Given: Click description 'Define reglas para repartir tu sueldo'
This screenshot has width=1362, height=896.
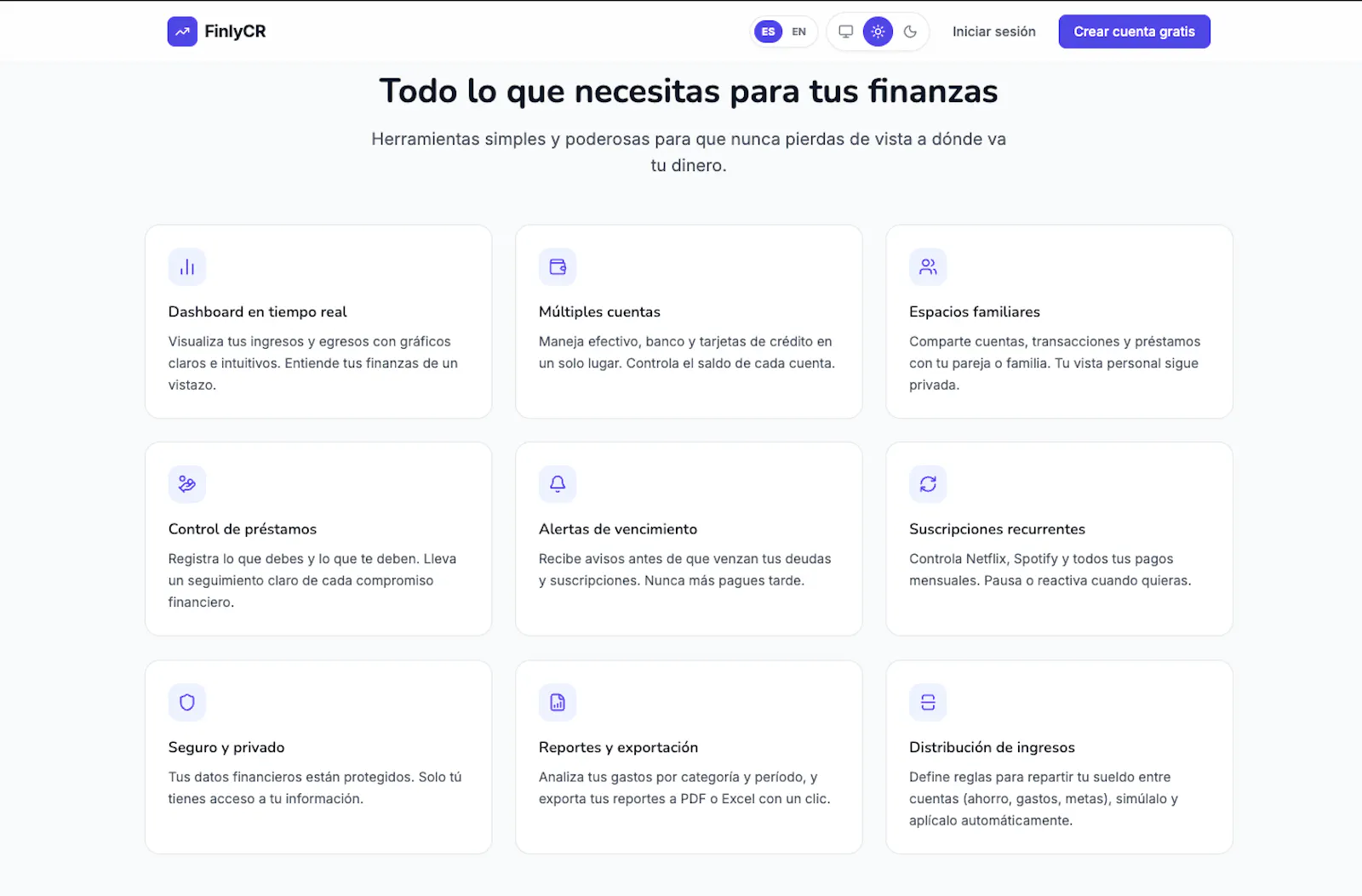Looking at the screenshot, I should pos(1044,799).
